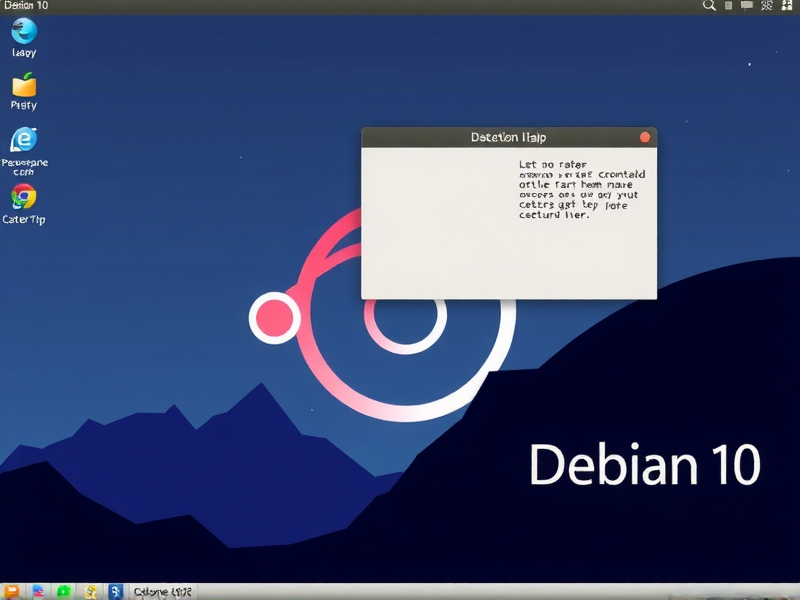
Task: Open the search magnifier in the top panel
Action: point(710,6)
